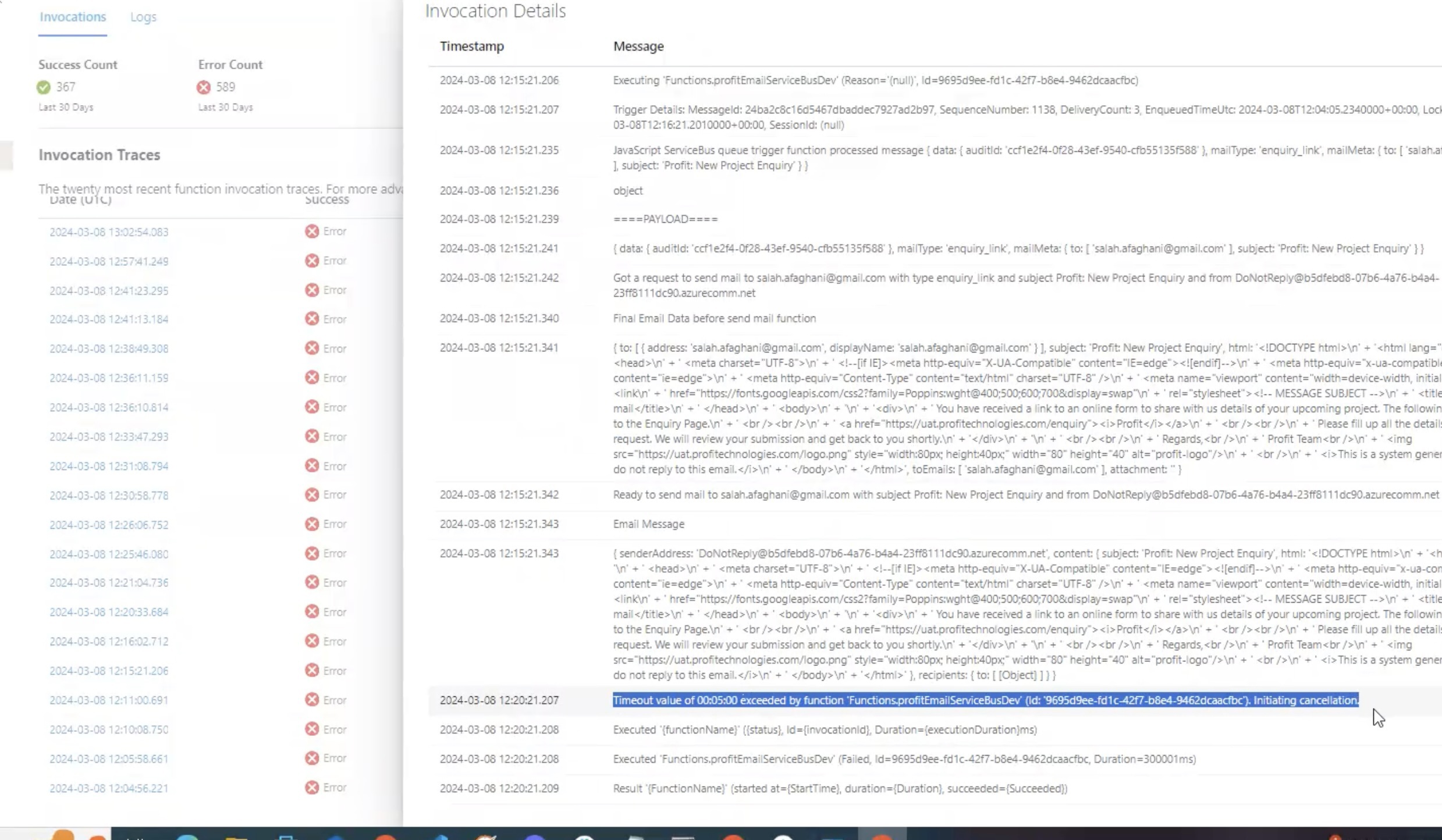Click the Timestamp column header
Image resolution: width=1442 pixels, height=840 pixels.
click(472, 45)
